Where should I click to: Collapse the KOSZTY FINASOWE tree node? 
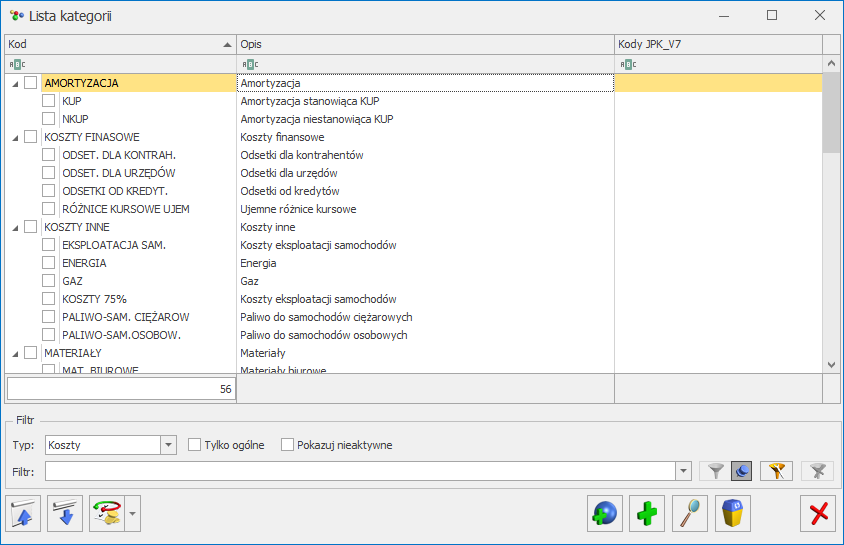14,137
